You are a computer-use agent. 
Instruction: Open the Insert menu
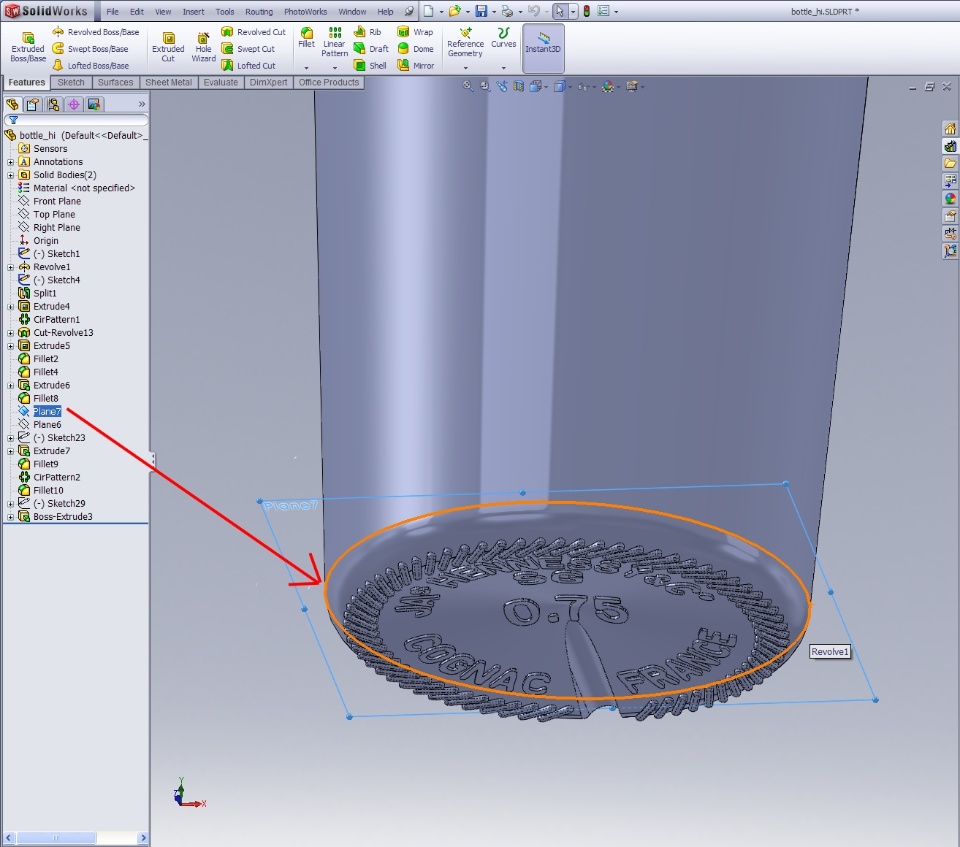click(193, 12)
